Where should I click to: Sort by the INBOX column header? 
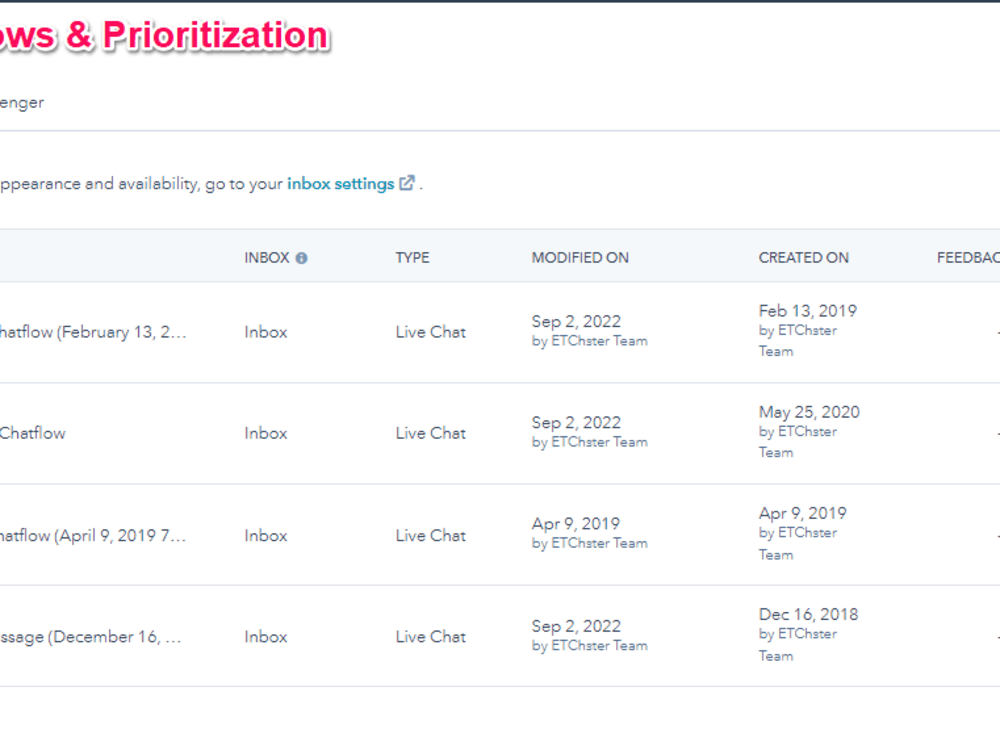(267, 258)
